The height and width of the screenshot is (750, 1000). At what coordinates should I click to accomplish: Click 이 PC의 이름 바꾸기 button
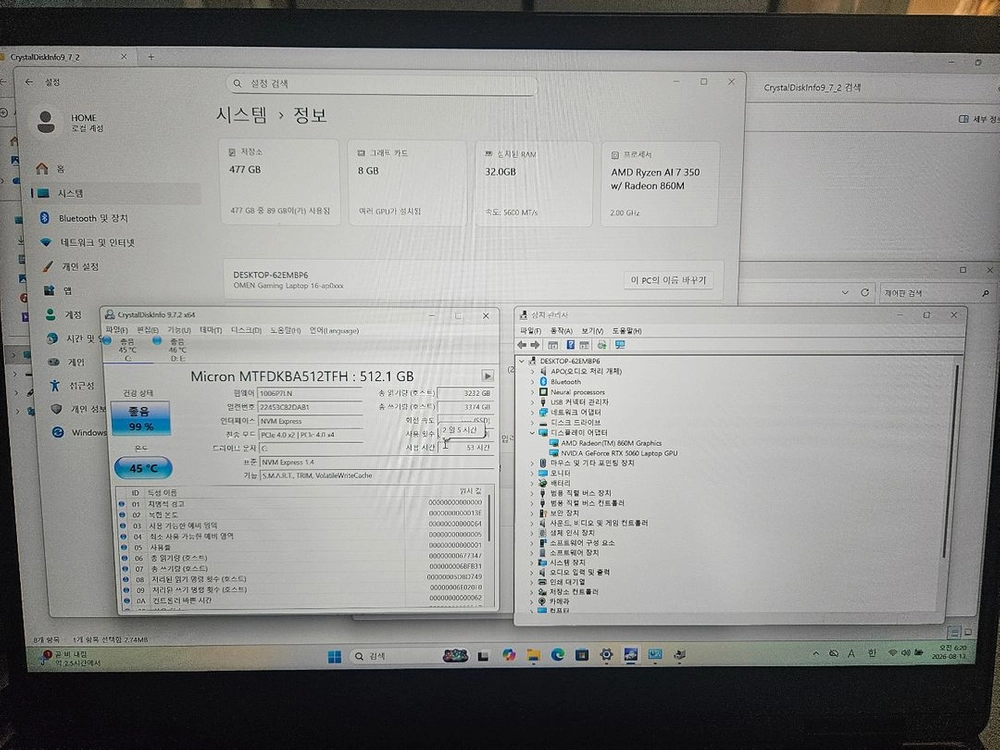tap(668, 280)
